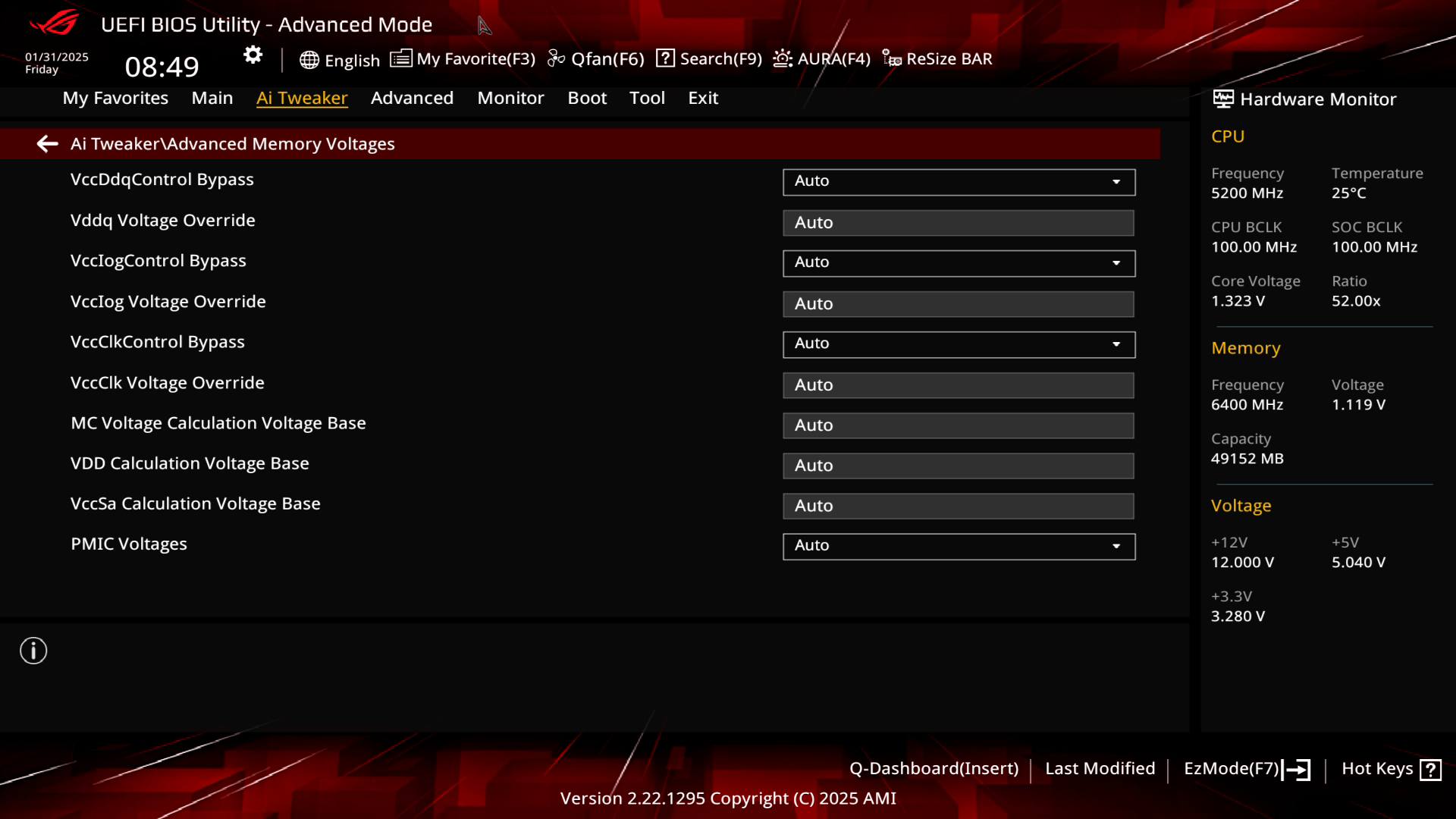Expand the VccClkControl Bypass dropdown
1456x819 pixels.
tap(1117, 343)
